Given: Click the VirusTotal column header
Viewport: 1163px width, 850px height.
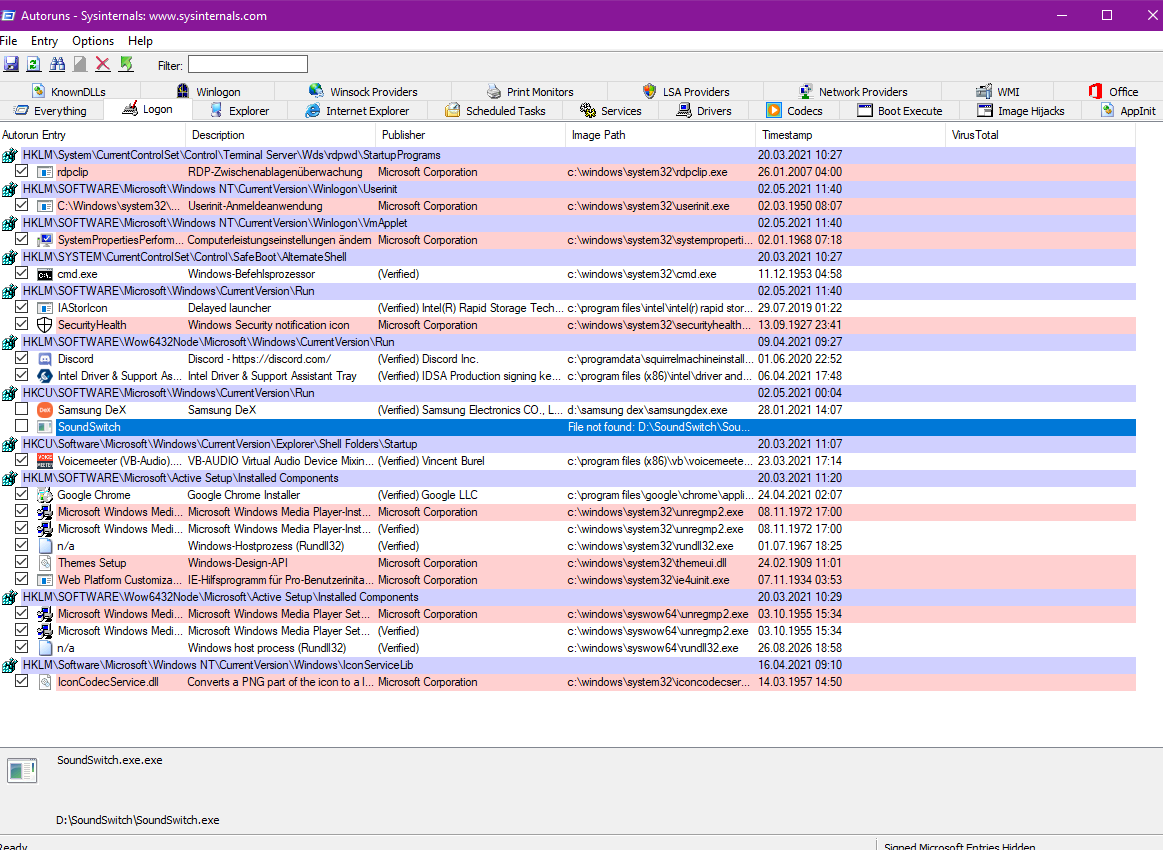Looking at the screenshot, I should click(x=1040, y=135).
